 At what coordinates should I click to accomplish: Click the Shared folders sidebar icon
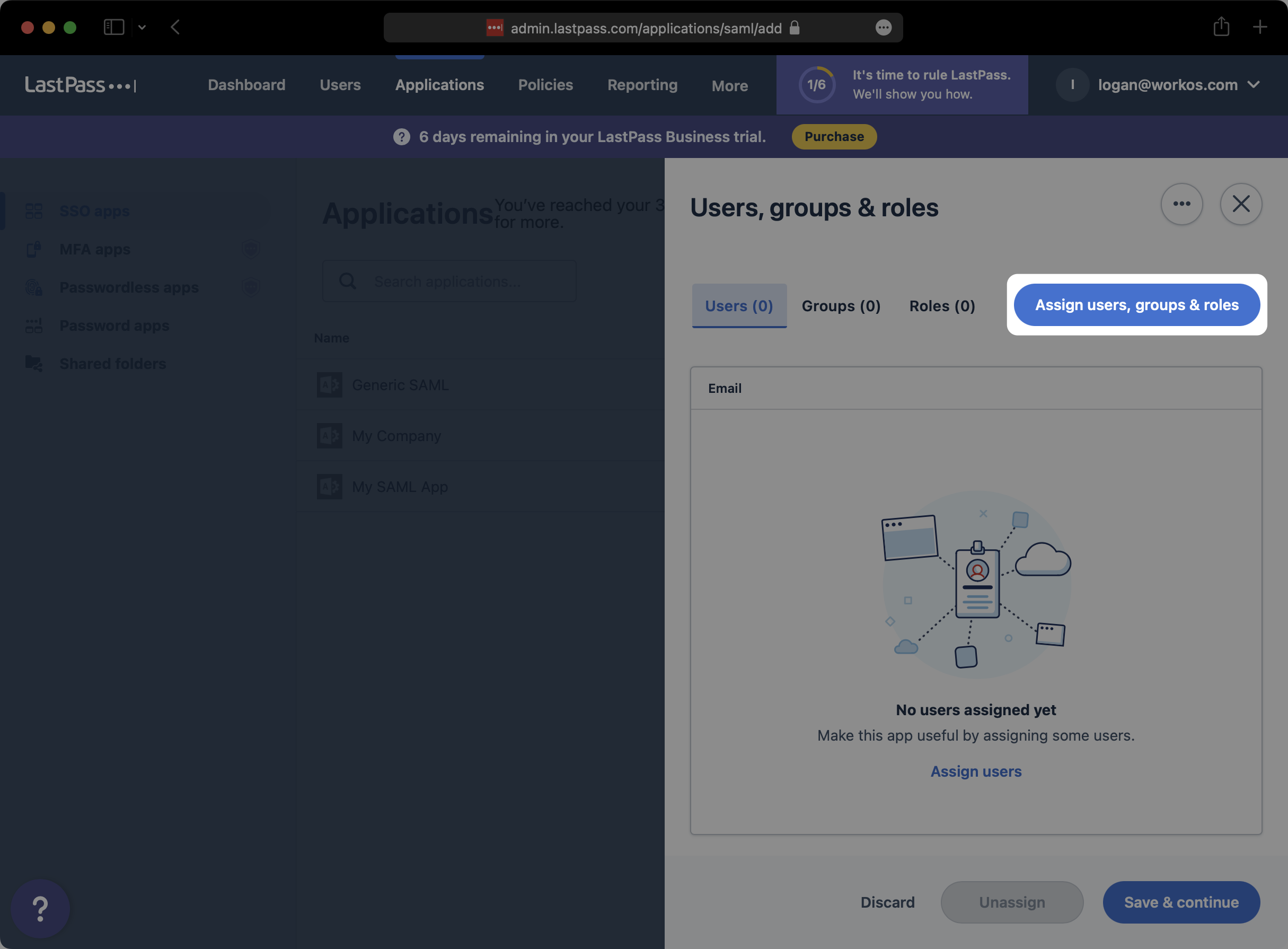pos(34,362)
